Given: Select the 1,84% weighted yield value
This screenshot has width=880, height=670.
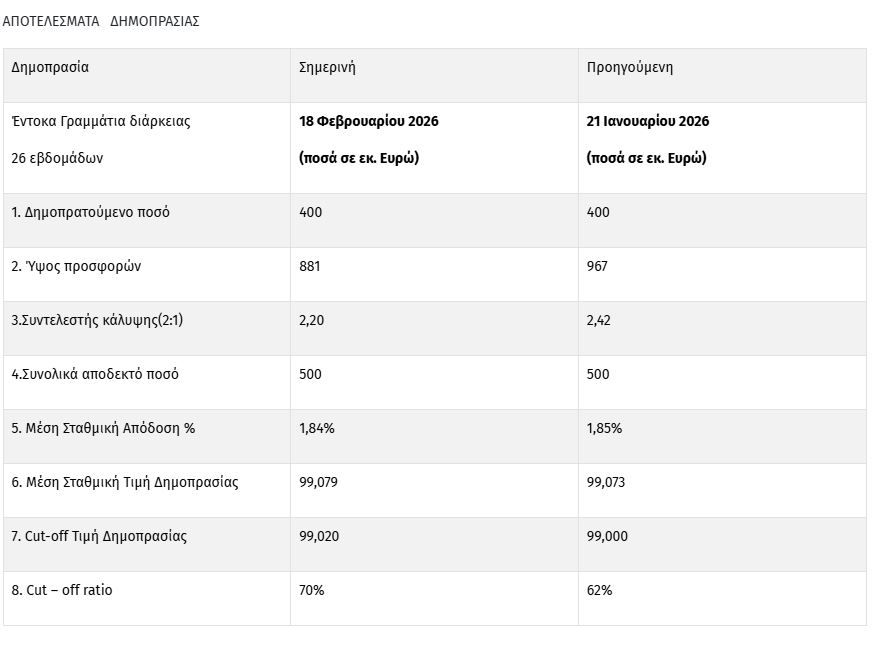Looking at the screenshot, I should 317,428.
